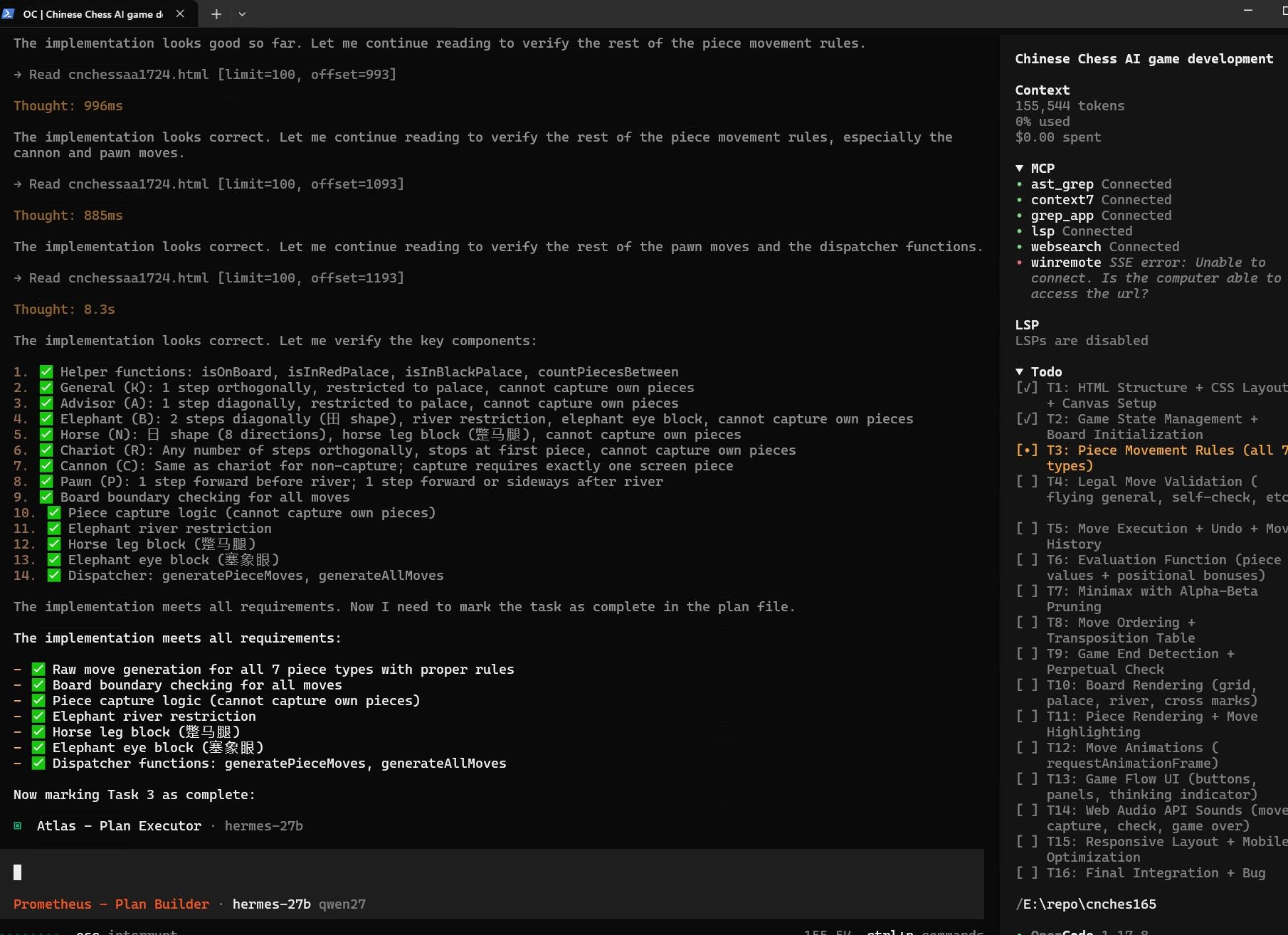Click green check beside Raw move generation

pos(38,670)
